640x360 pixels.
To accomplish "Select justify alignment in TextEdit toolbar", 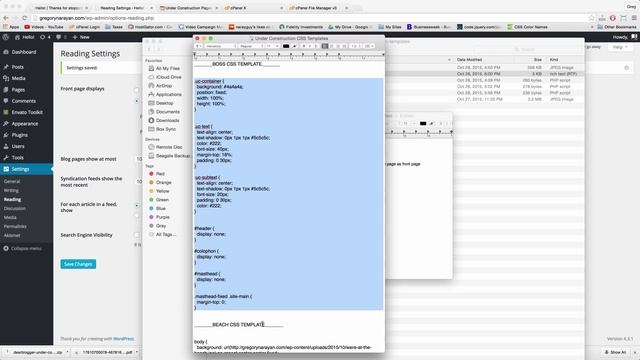I will point(344,46).
